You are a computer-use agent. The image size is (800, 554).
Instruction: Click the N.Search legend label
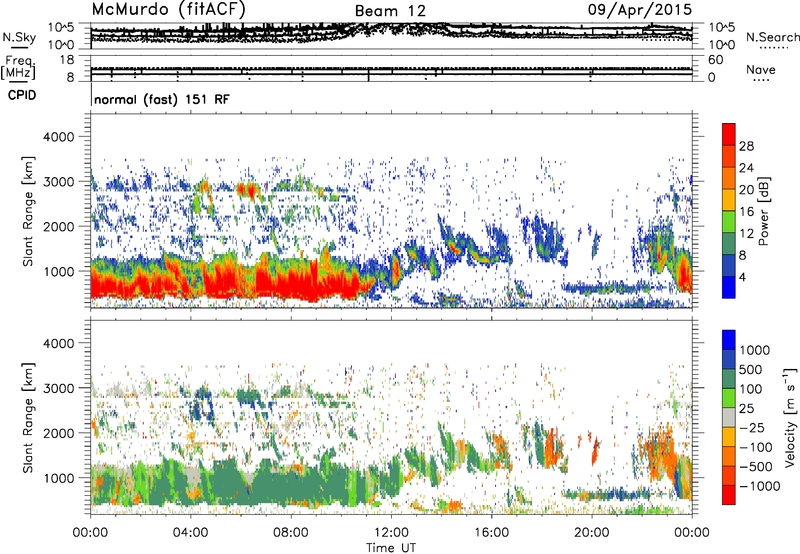pyautogui.click(x=772, y=37)
